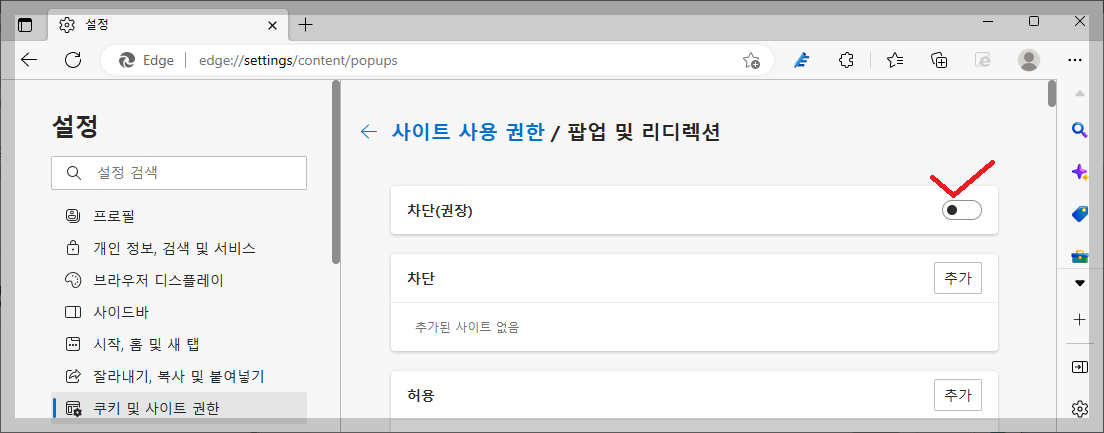Close the 설정 tab
The image size is (1104, 433).
[x=273, y=25]
